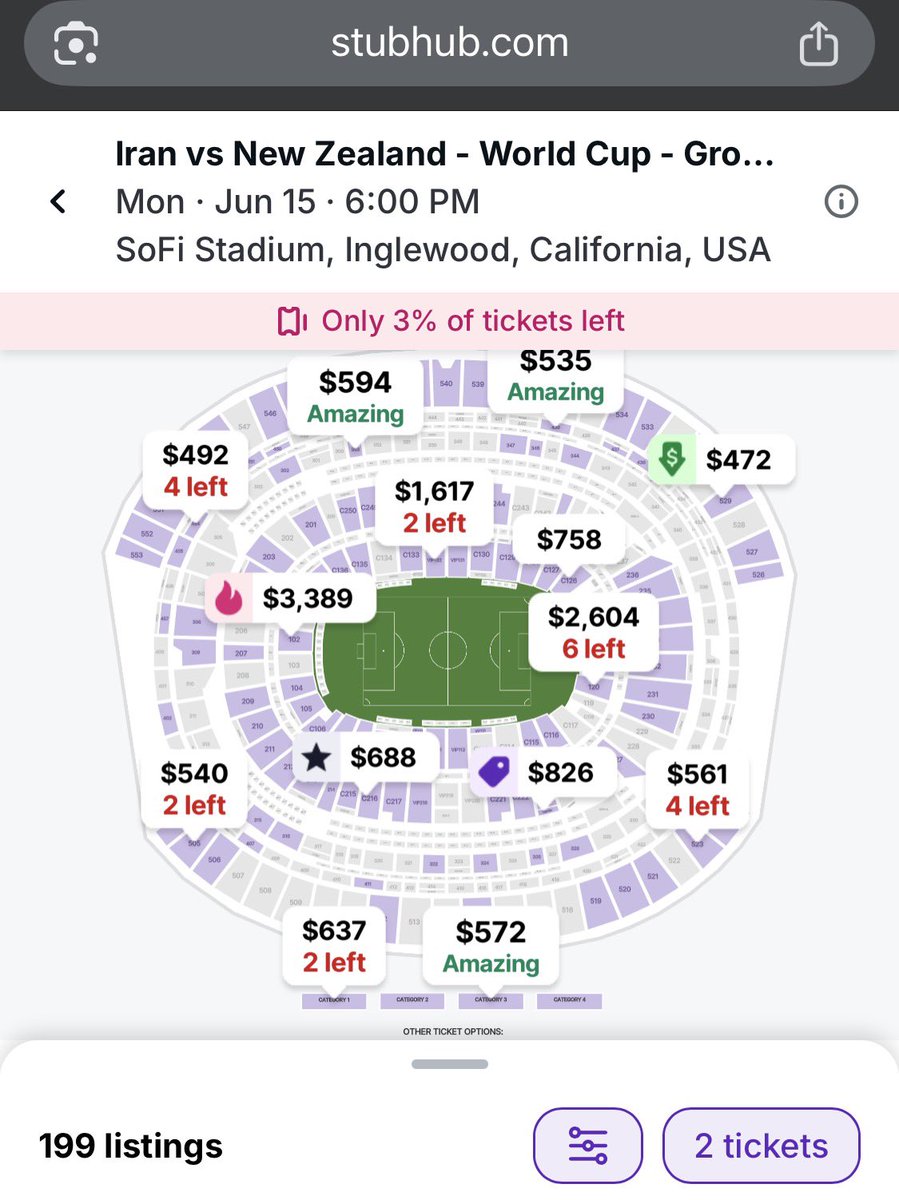Tap the flame icon next to $3,389
The height and width of the screenshot is (1200, 899).
pos(229,599)
